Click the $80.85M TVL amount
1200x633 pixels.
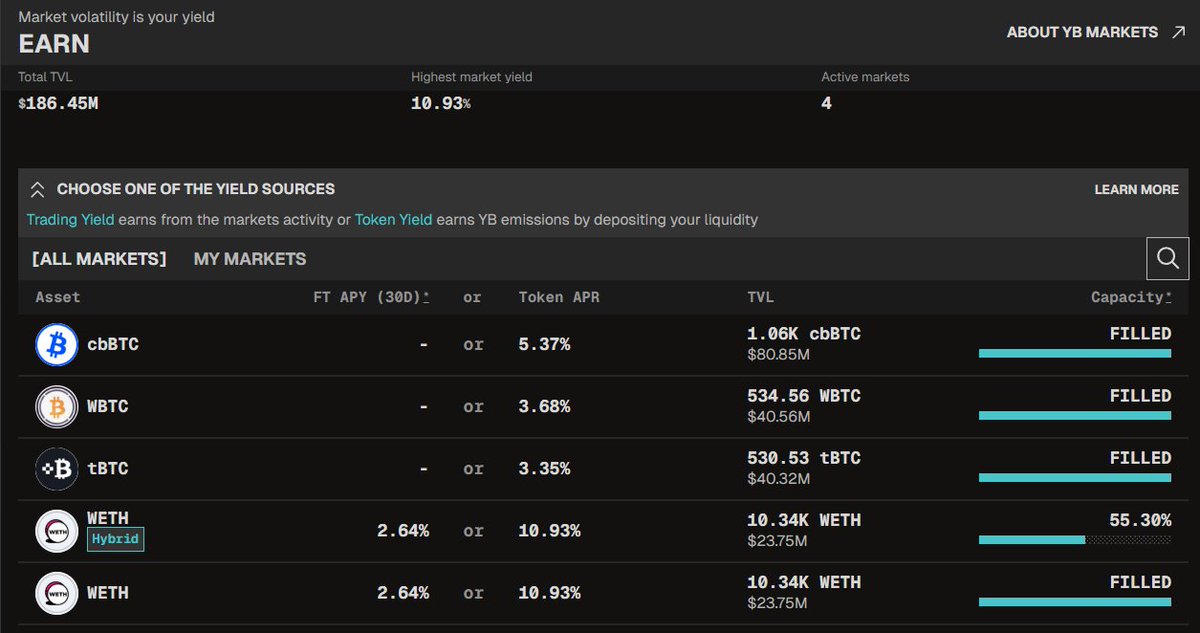[x=778, y=354]
